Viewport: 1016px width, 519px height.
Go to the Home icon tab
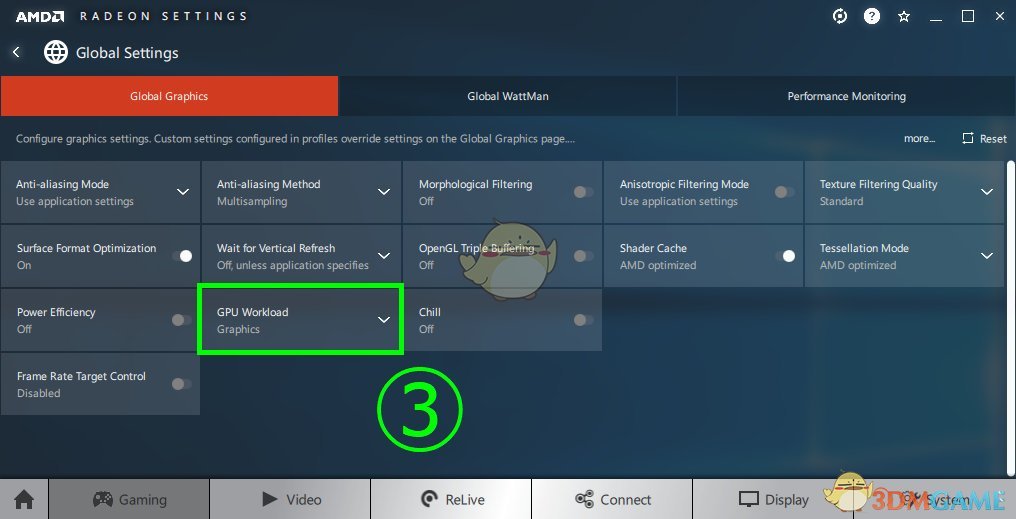pos(24,500)
